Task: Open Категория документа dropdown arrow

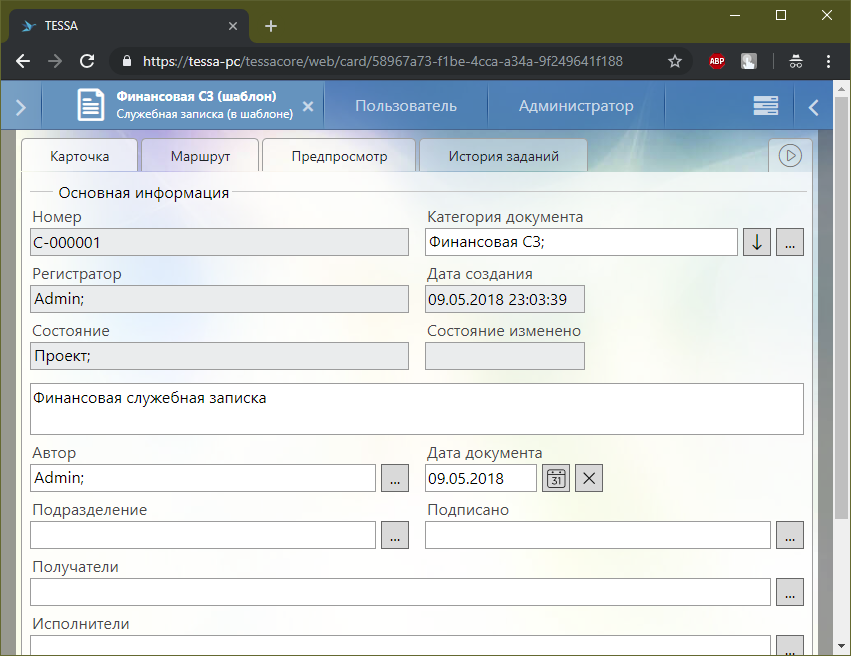Action: point(757,242)
